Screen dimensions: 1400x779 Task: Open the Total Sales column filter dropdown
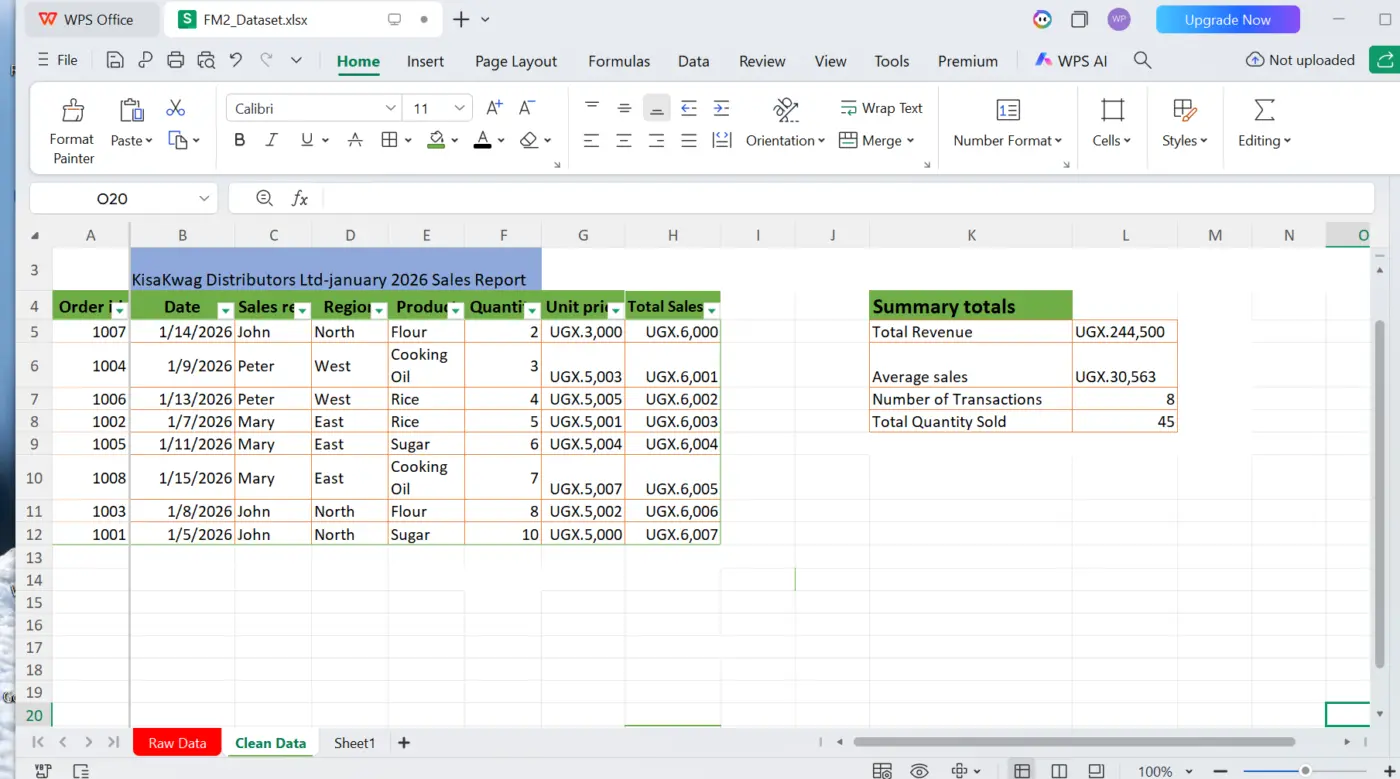(x=711, y=310)
